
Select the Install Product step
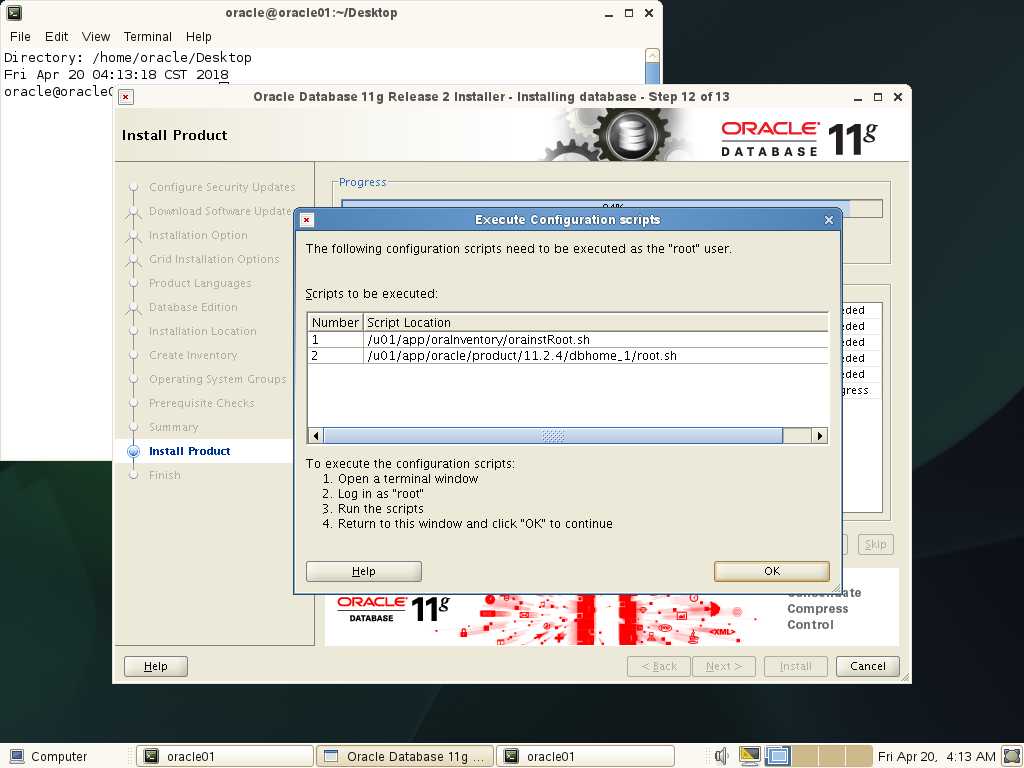tap(189, 451)
